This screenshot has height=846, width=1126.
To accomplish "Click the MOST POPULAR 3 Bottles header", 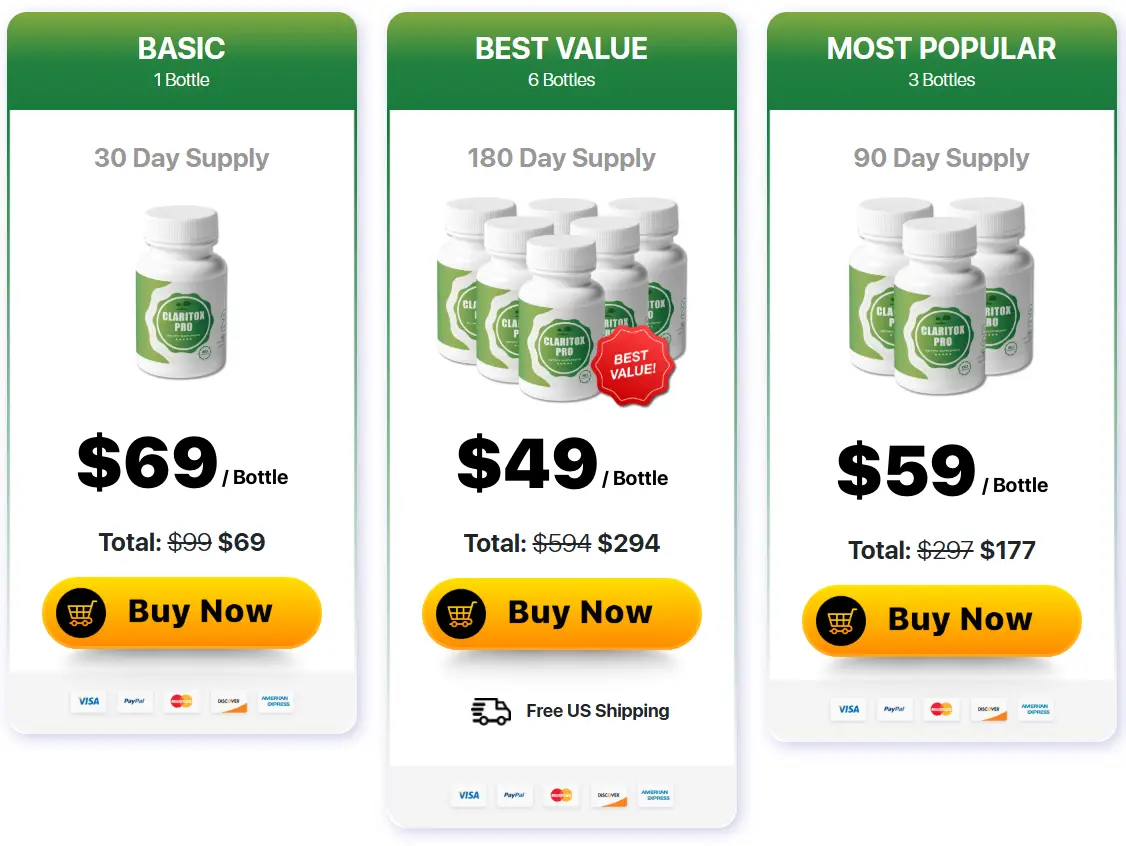I will [942, 60].
